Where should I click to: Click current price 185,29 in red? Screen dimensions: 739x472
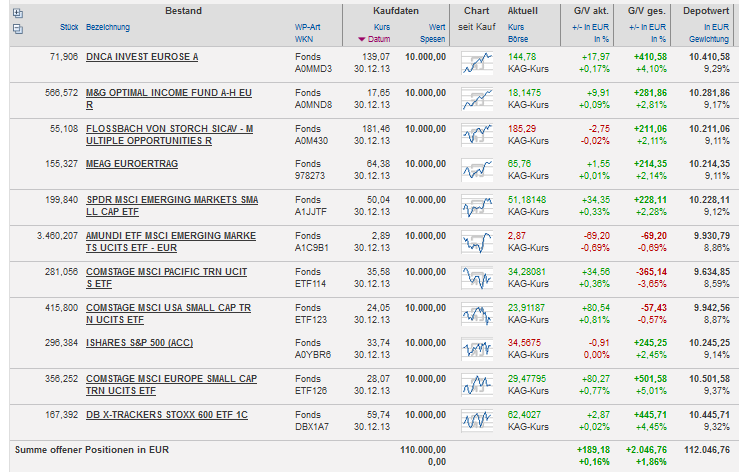pyautogui.click(x=522, y=129)
